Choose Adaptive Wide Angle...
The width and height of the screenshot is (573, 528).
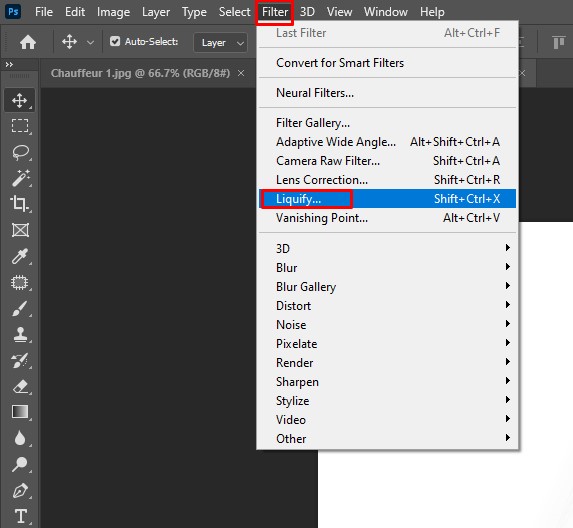click(x=387, y=142)
